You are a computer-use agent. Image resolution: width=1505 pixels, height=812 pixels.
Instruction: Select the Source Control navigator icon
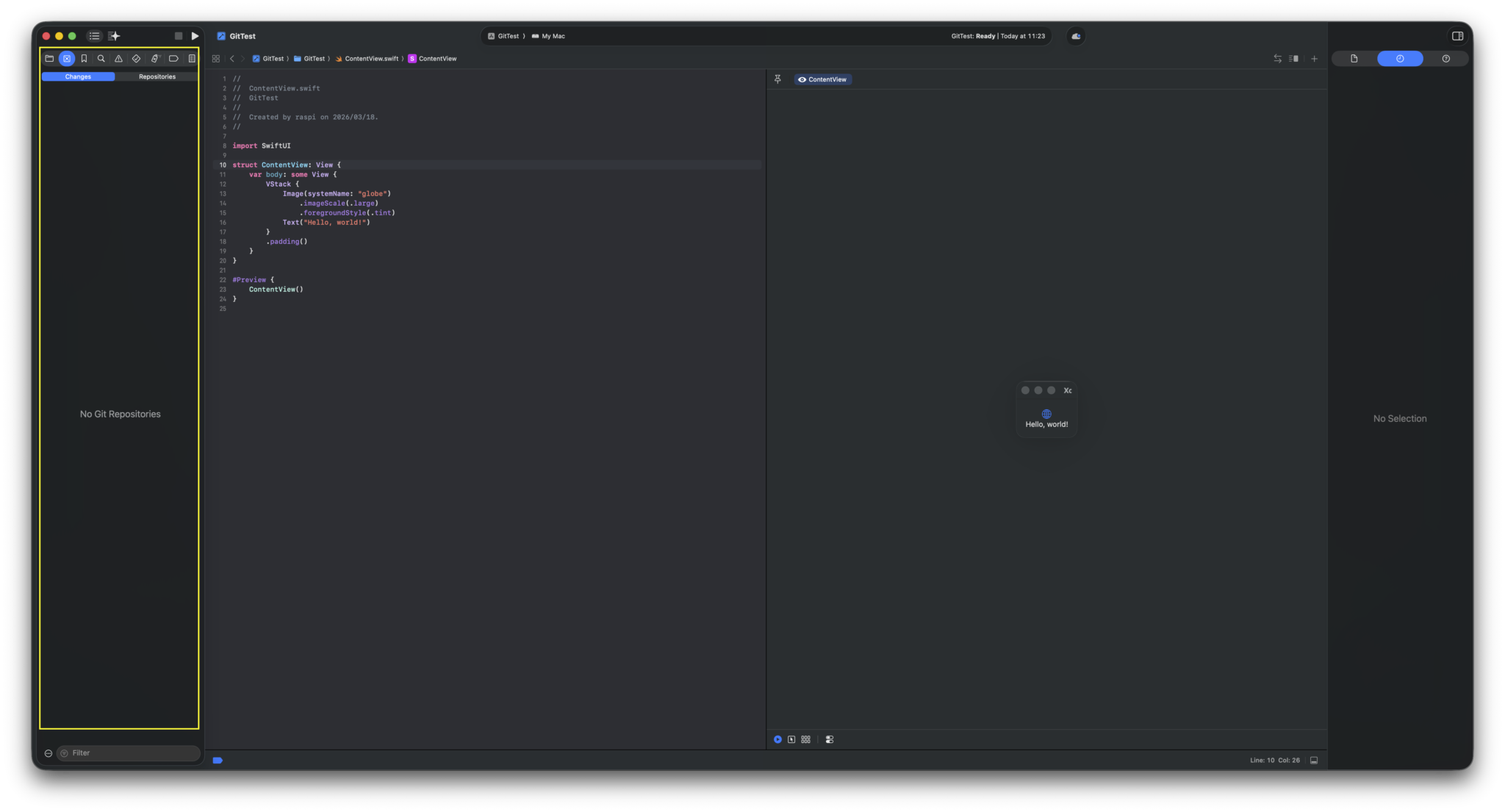pos(67,59)
